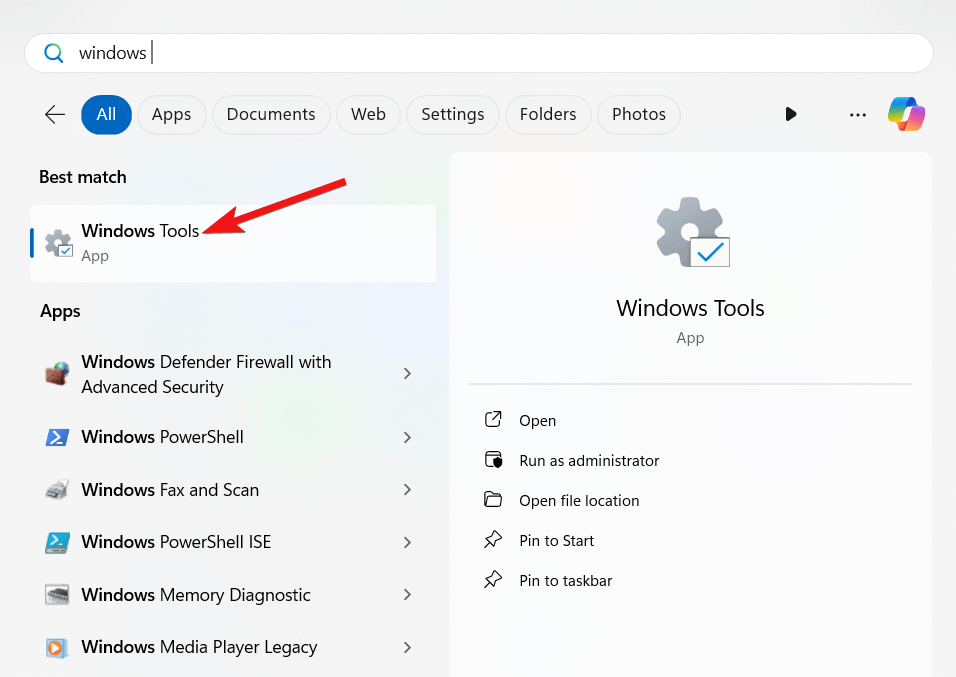The width and height of the screenshot is (956, 677).
Task: Expand the Windows Fax and Scan chevron
Action: click(407, 490)
